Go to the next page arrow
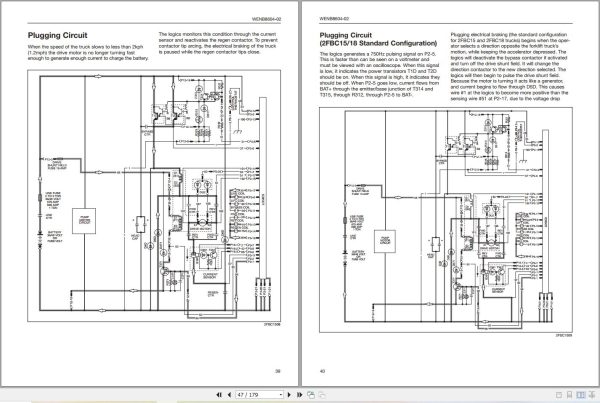Viewport: 600px width, 403px height. (289, 395)
